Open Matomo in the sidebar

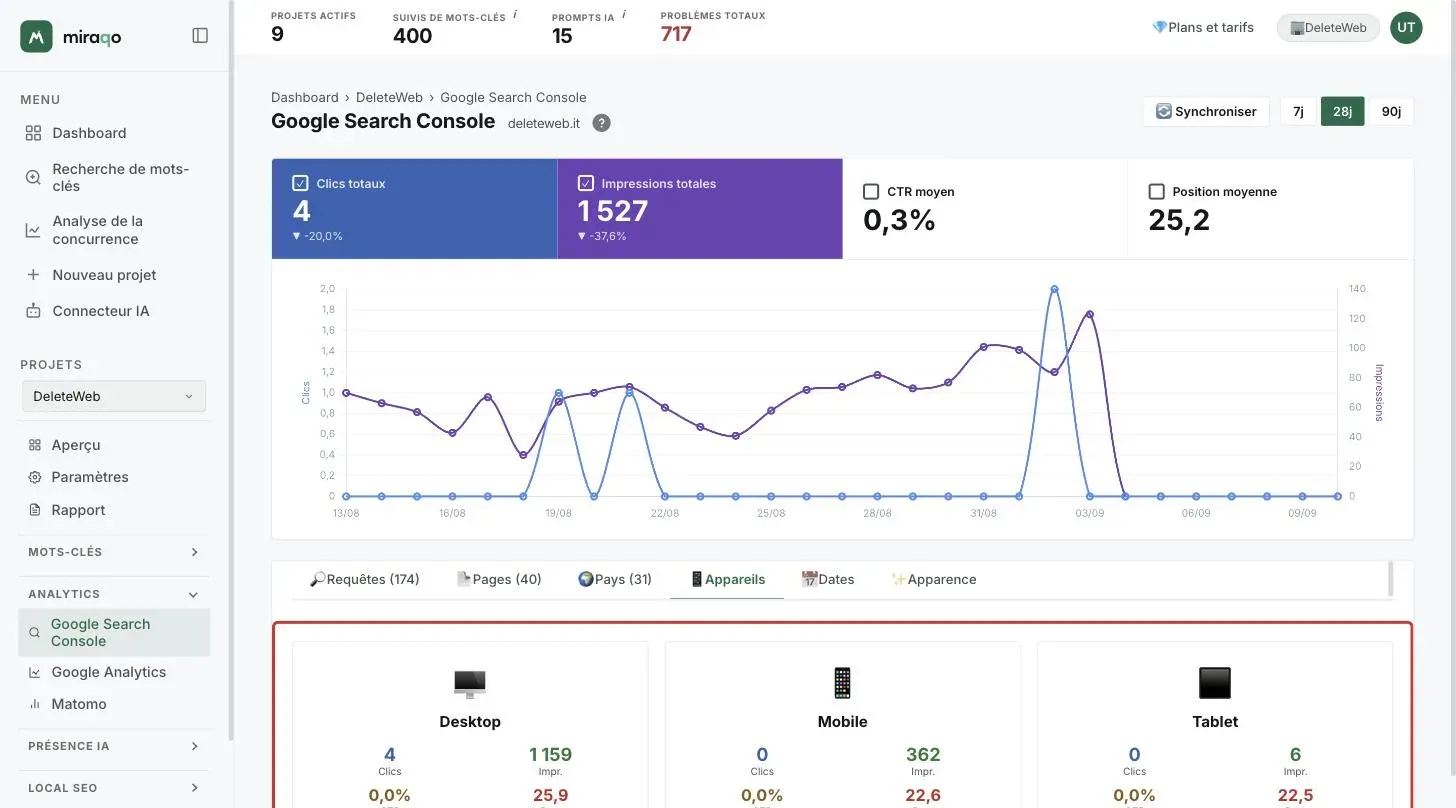(79, 704)
